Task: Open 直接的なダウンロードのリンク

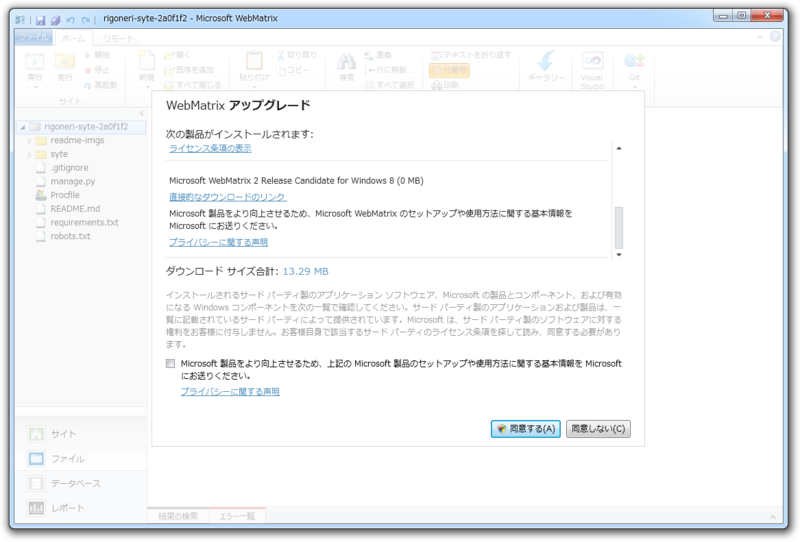Action: pos(228,197)
